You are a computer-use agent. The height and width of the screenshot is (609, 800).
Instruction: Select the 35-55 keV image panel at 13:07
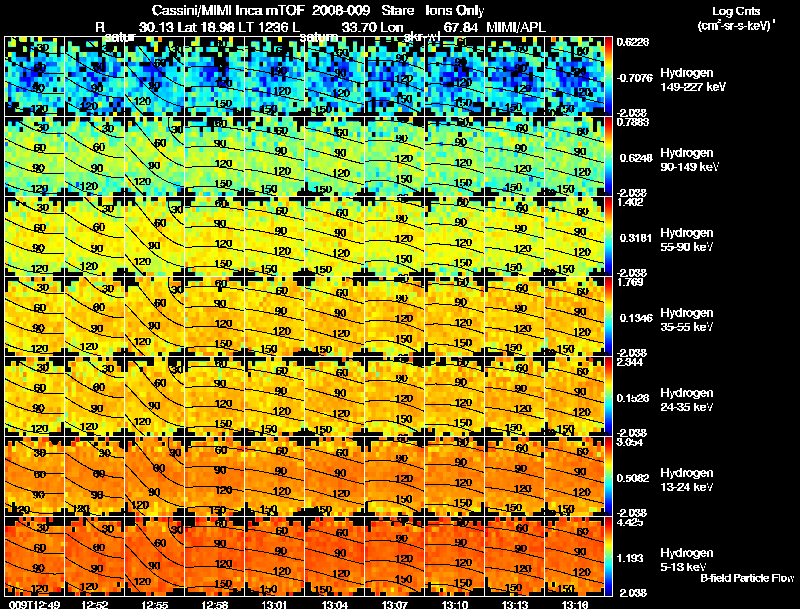coord(394,316)
